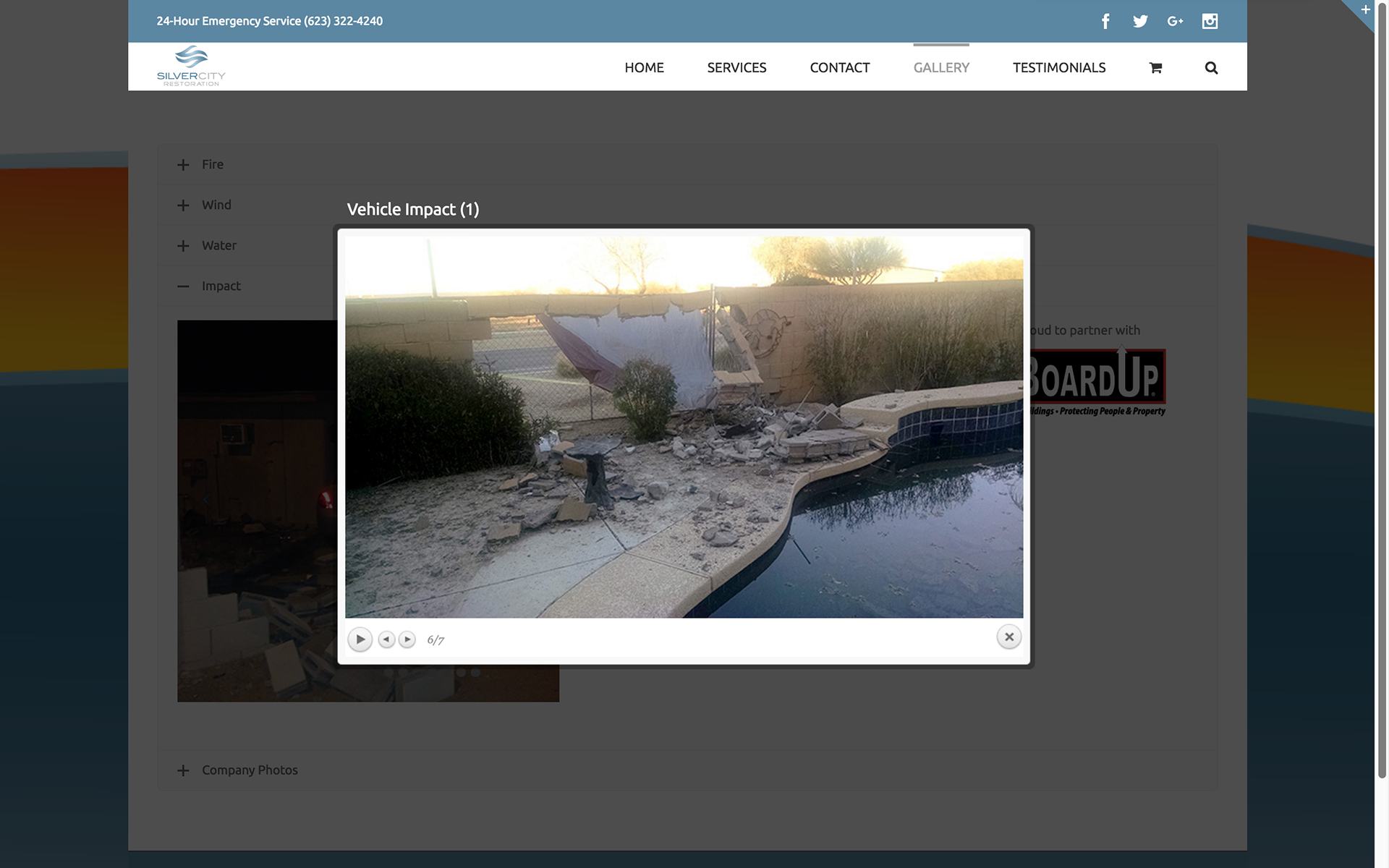Viewport: 1389px width, 868px height.
Task: Open the CONTACT menu item
Action: pyautogui.click(x=840, y=67)
